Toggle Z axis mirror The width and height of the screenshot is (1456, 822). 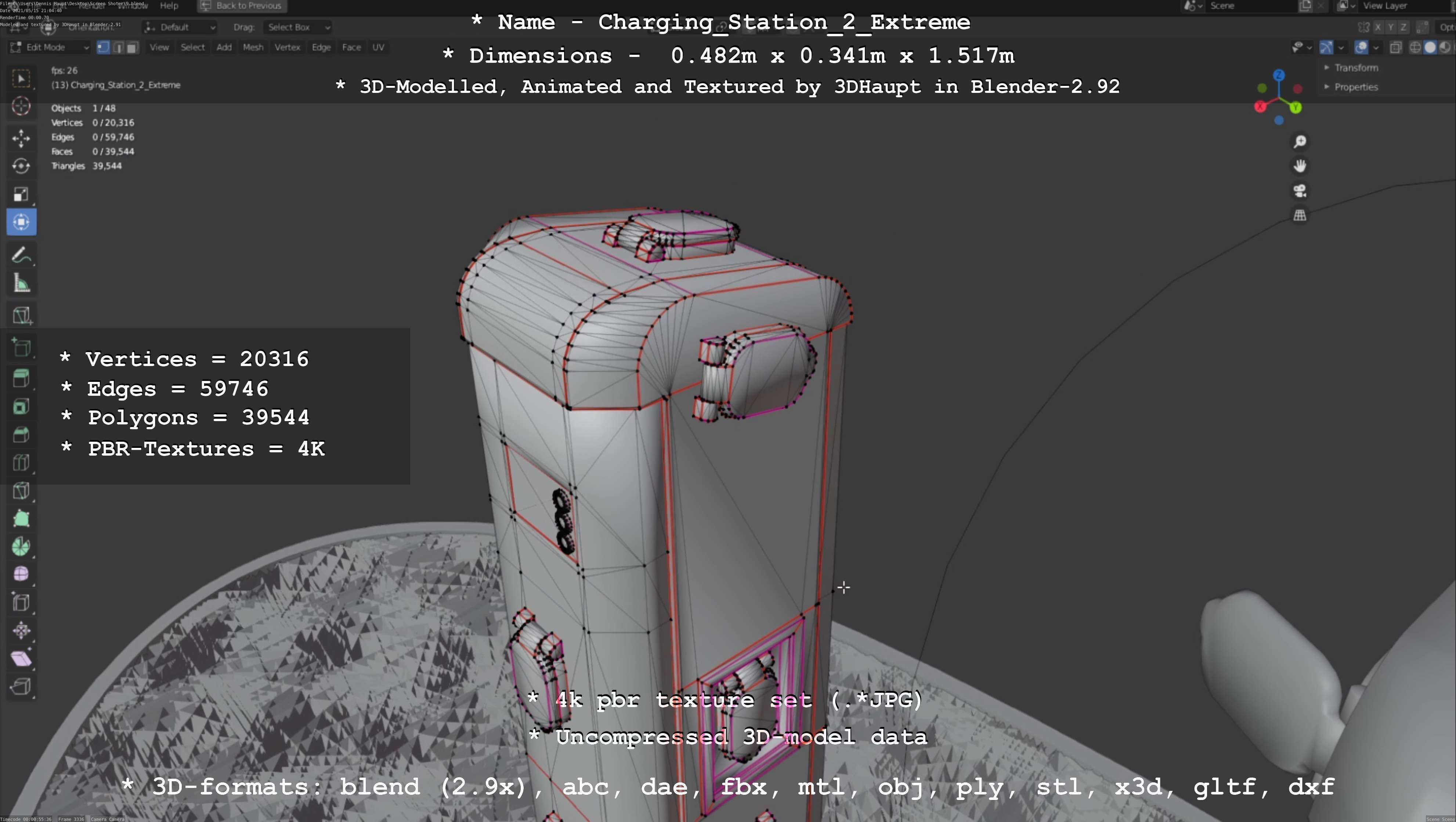(1403, 27)
